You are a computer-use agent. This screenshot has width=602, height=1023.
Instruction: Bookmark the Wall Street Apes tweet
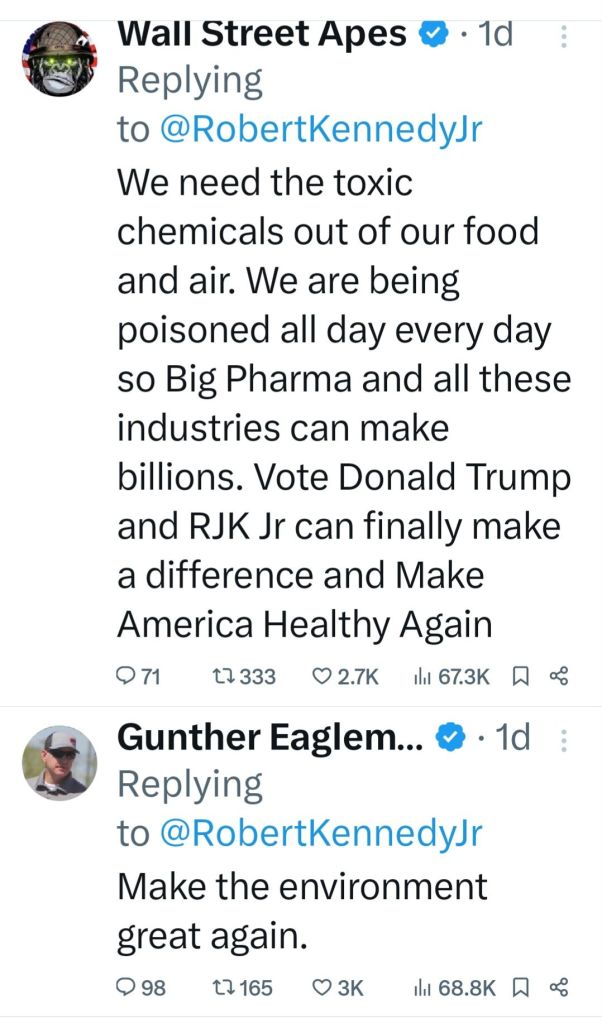tap(520, 677)
